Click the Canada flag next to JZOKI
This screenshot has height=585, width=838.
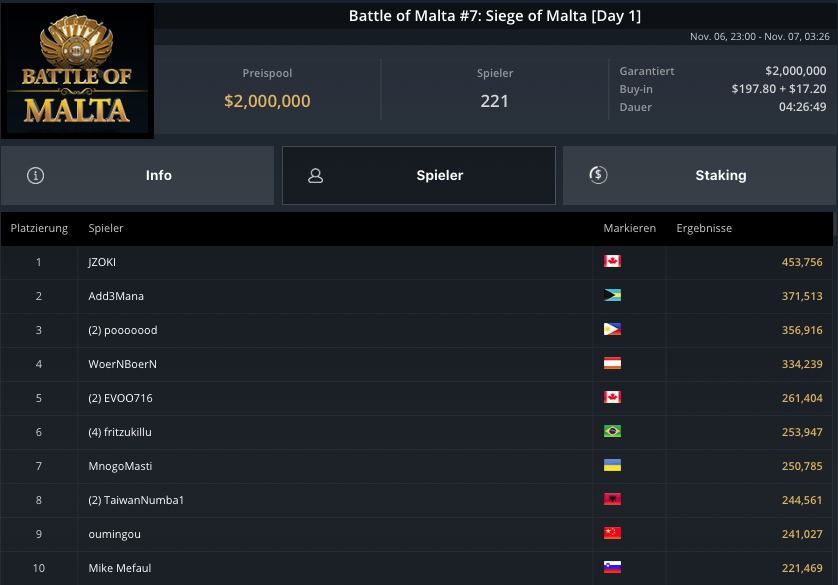point(613,262)
